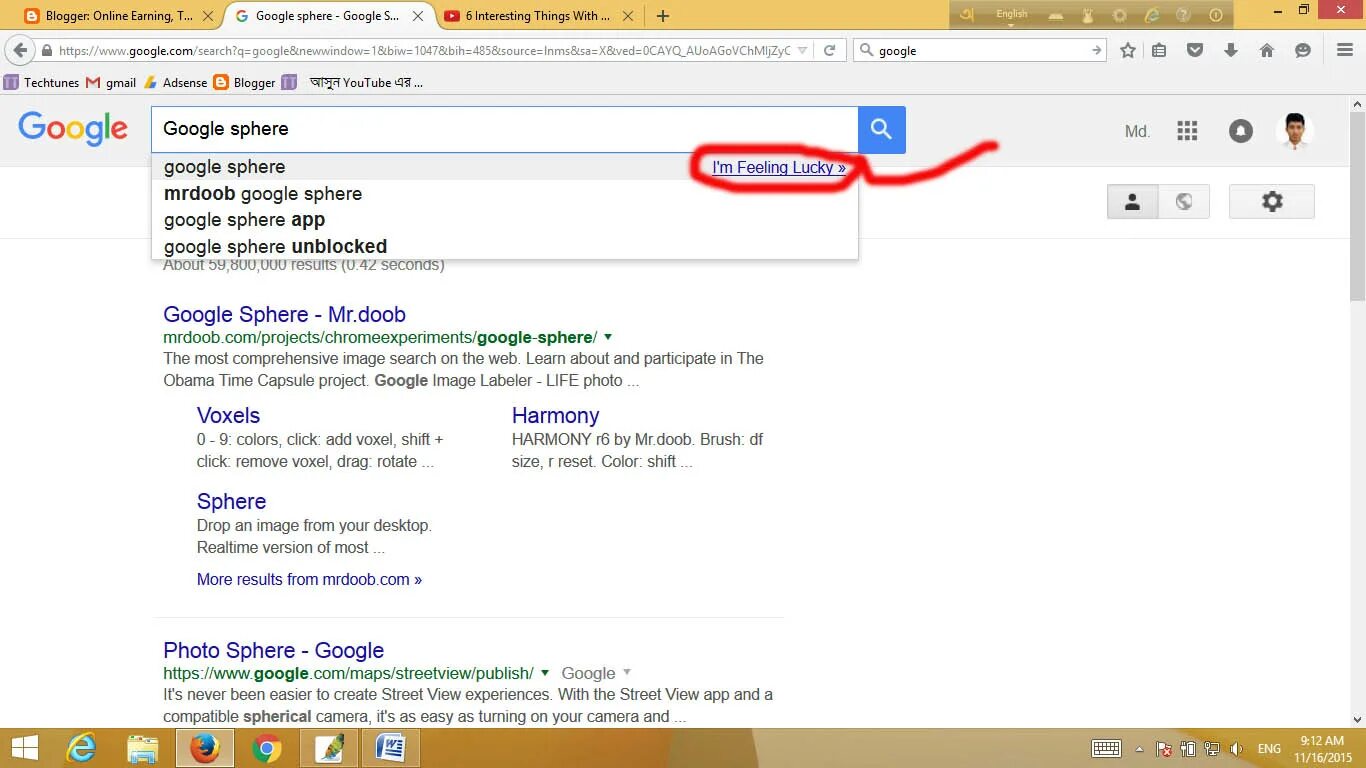Open the Google Sphere - Mr.doob result
Viewport: 1366px width, 768px height.
click(284, 315)
